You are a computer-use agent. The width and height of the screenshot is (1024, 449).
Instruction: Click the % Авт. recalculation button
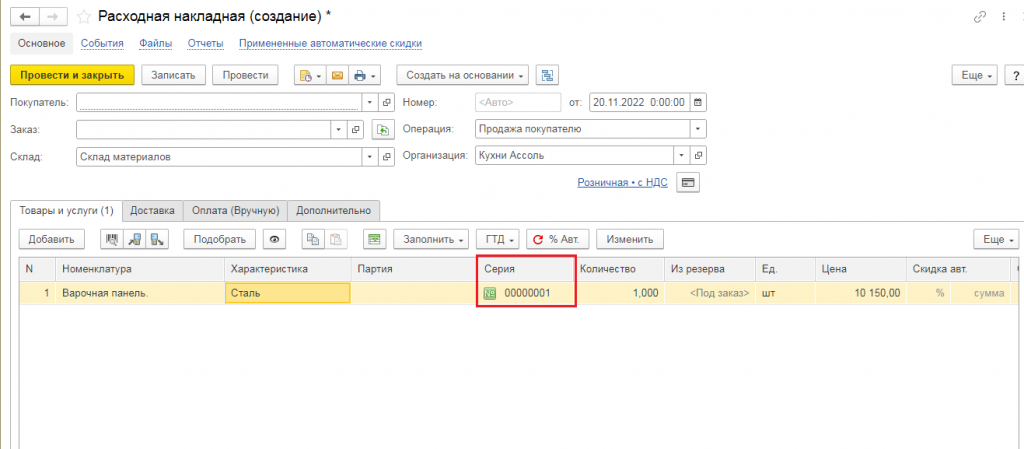[558, 240]
